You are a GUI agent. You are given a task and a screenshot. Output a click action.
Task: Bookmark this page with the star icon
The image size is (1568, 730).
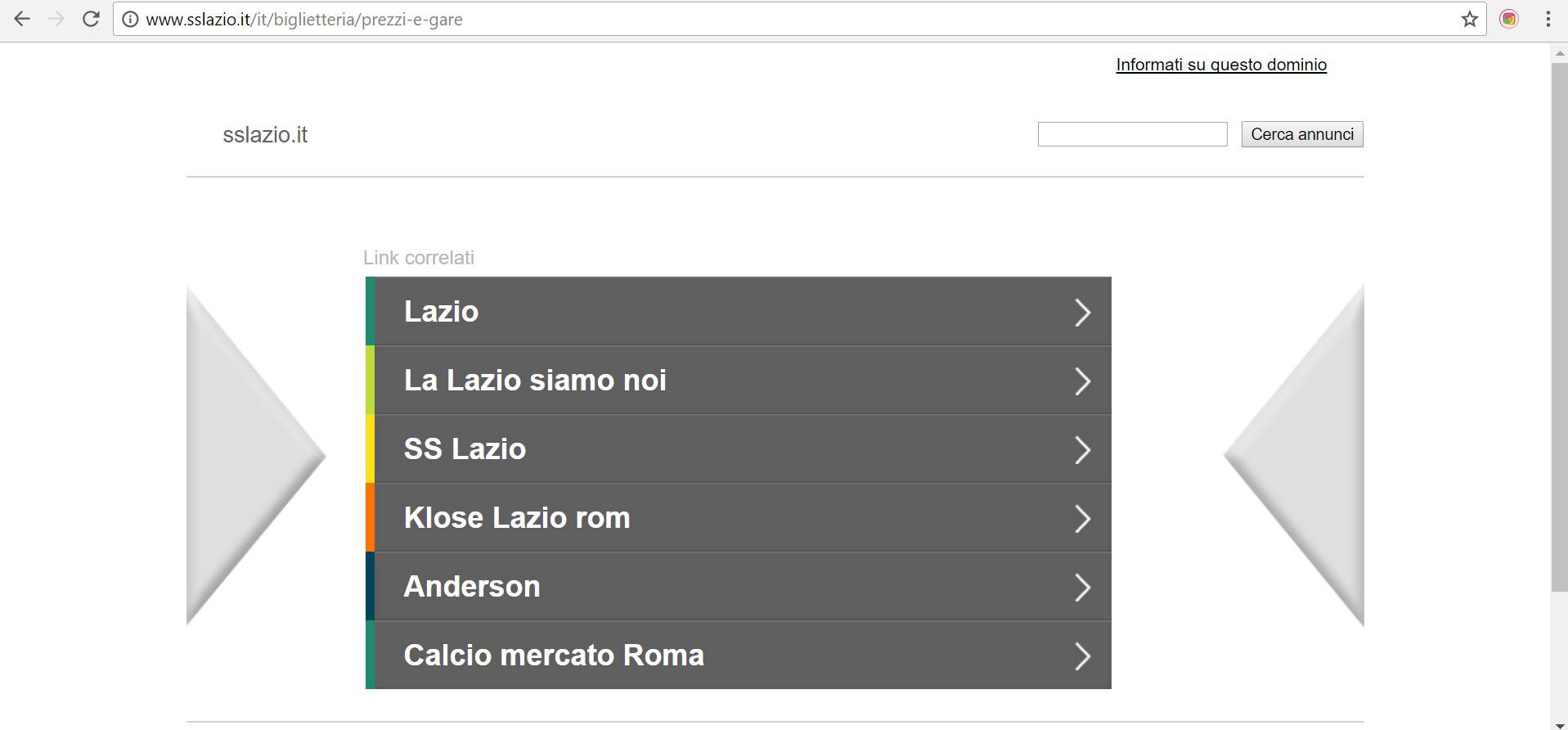pyautogui.click(x=1470, y=20)
